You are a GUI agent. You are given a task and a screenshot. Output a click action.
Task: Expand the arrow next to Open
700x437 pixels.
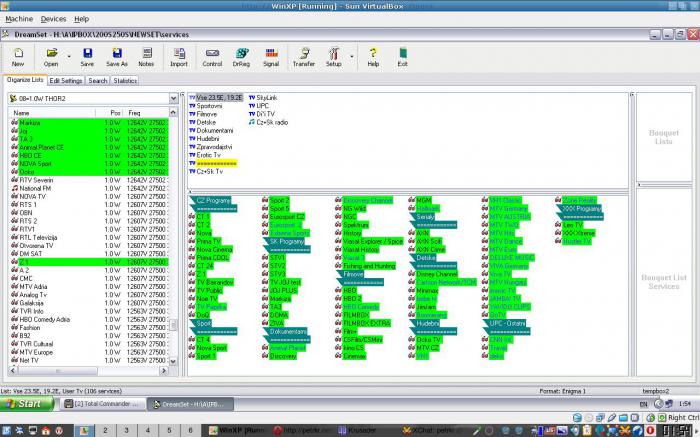[x=69, y=57]
